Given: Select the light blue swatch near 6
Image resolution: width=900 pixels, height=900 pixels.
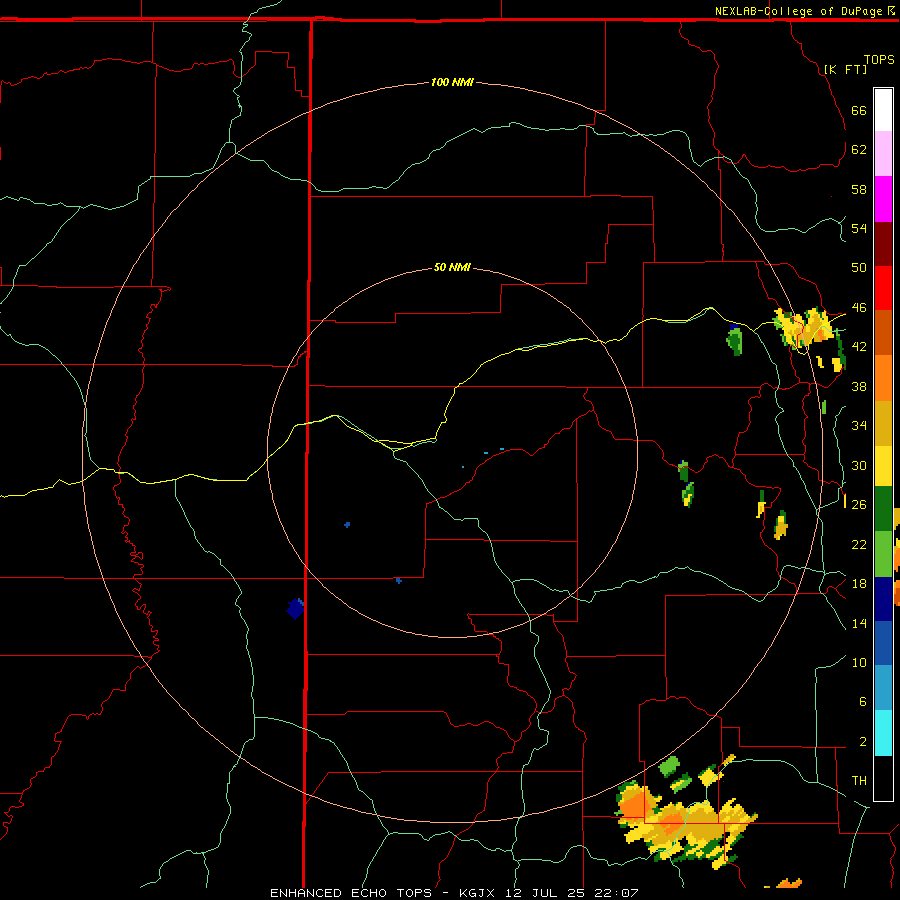Looking at the screenshot, I should [x=883, y=688].
